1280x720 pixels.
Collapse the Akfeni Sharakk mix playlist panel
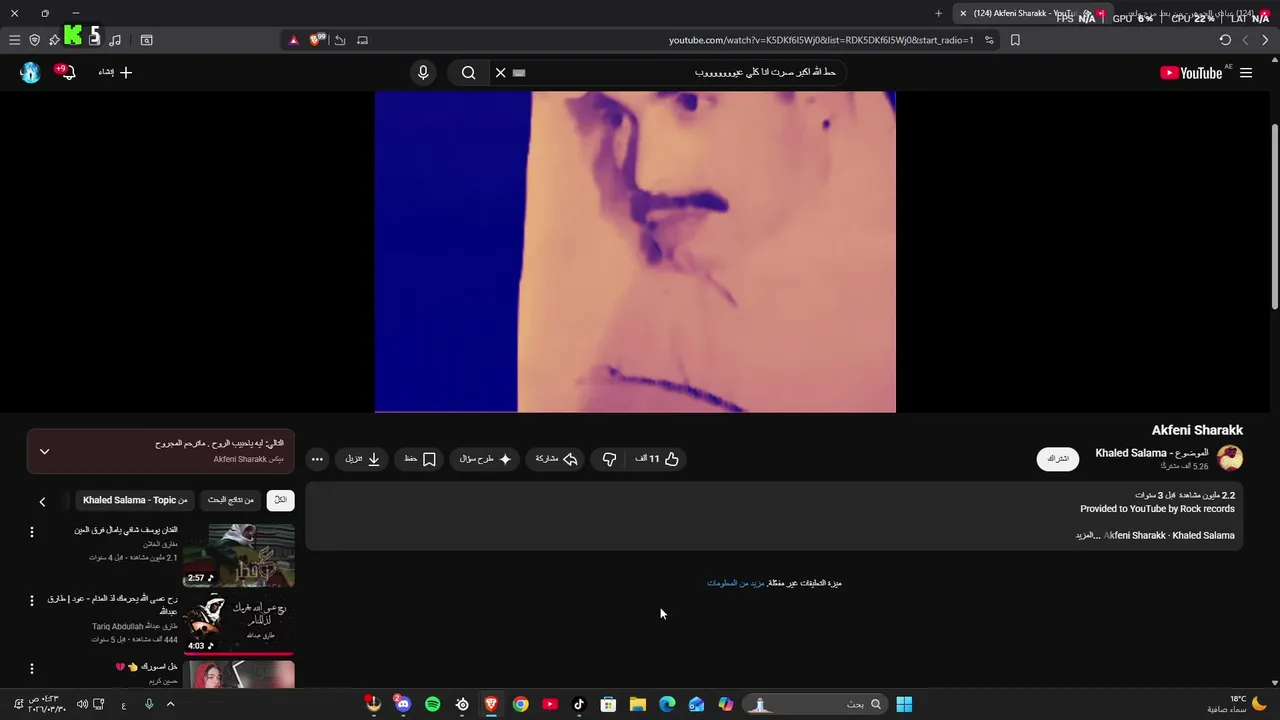[44, 451]
